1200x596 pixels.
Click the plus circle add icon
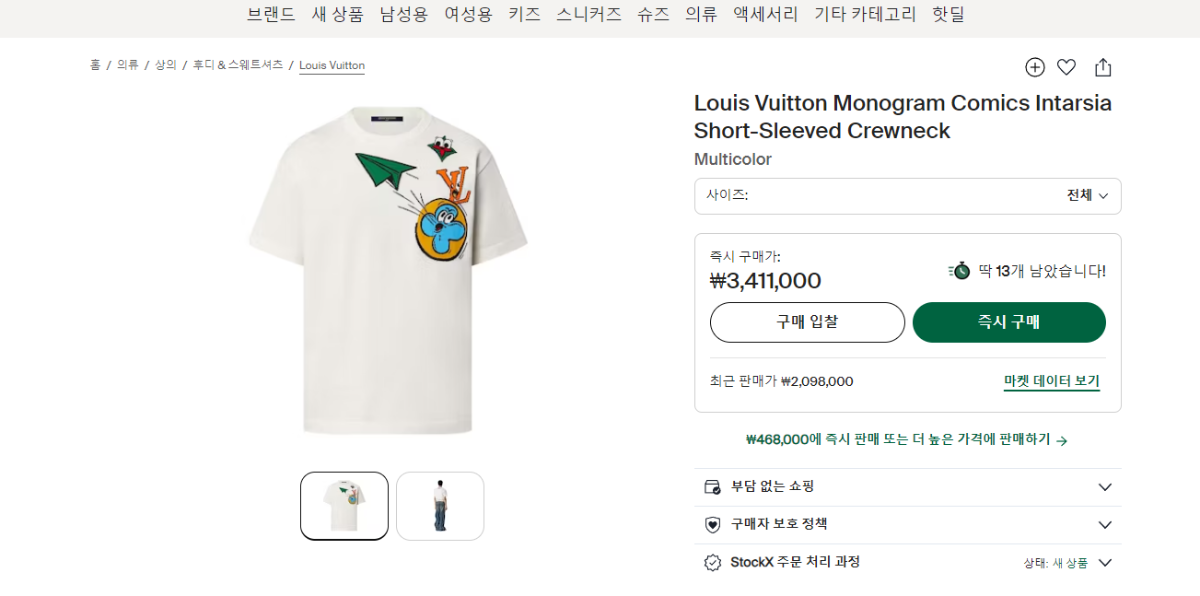[x=1035, y=67]
